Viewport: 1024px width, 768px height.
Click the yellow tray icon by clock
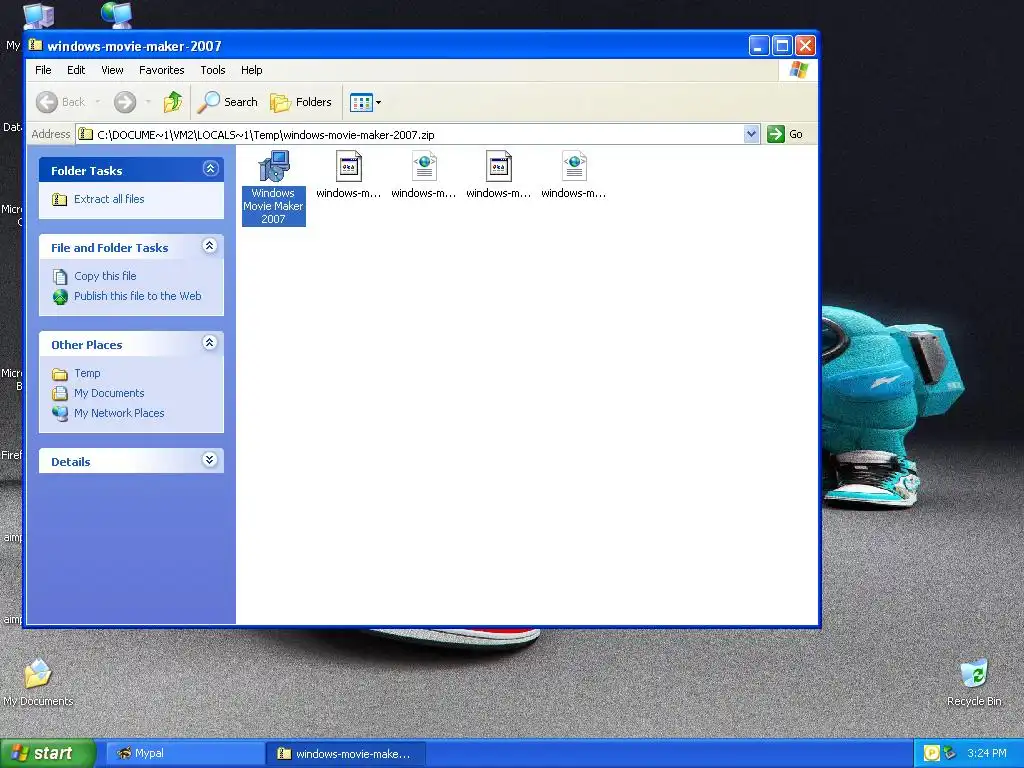point(931,754)
